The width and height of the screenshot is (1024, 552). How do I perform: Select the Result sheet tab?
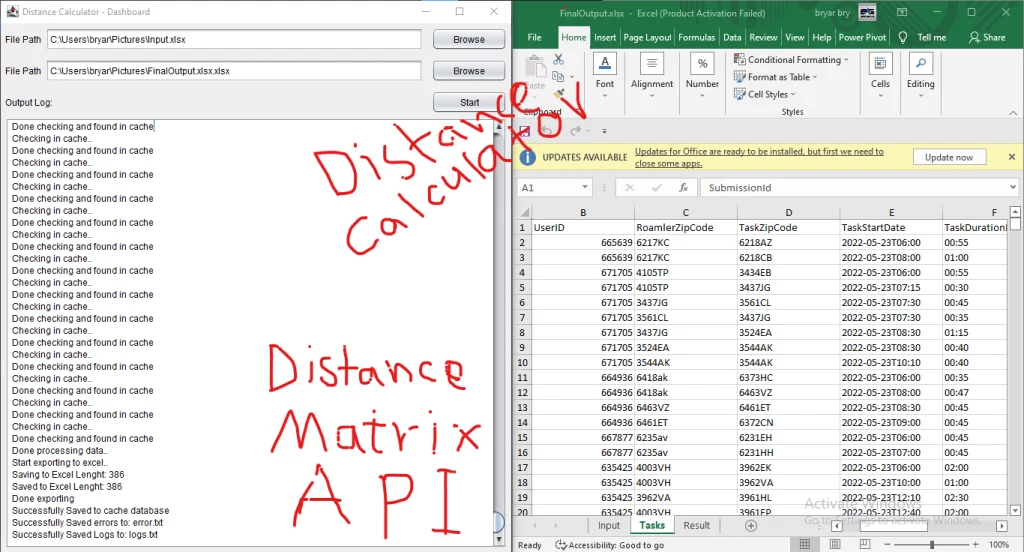click(696, 525)
